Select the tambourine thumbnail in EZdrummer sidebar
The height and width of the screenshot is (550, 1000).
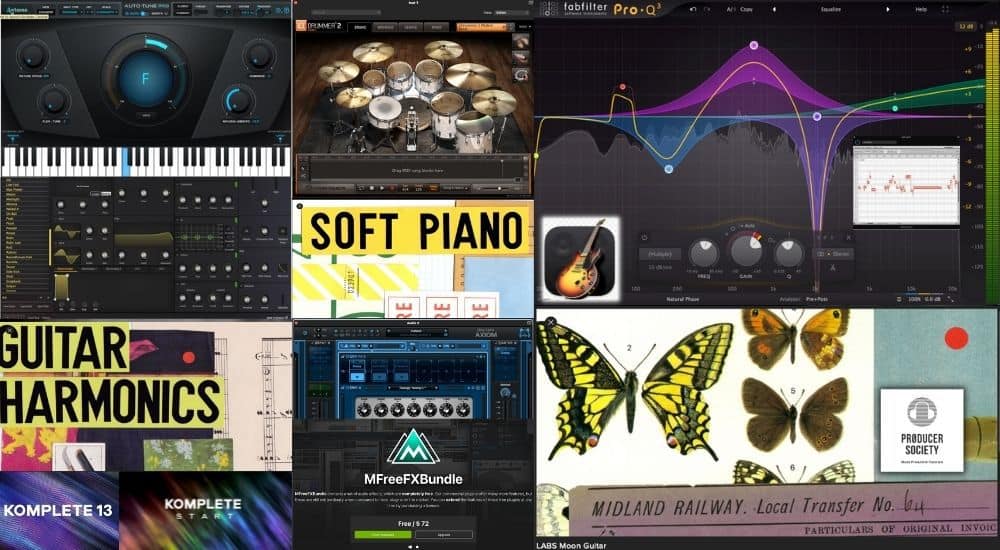tap(521, 75)
